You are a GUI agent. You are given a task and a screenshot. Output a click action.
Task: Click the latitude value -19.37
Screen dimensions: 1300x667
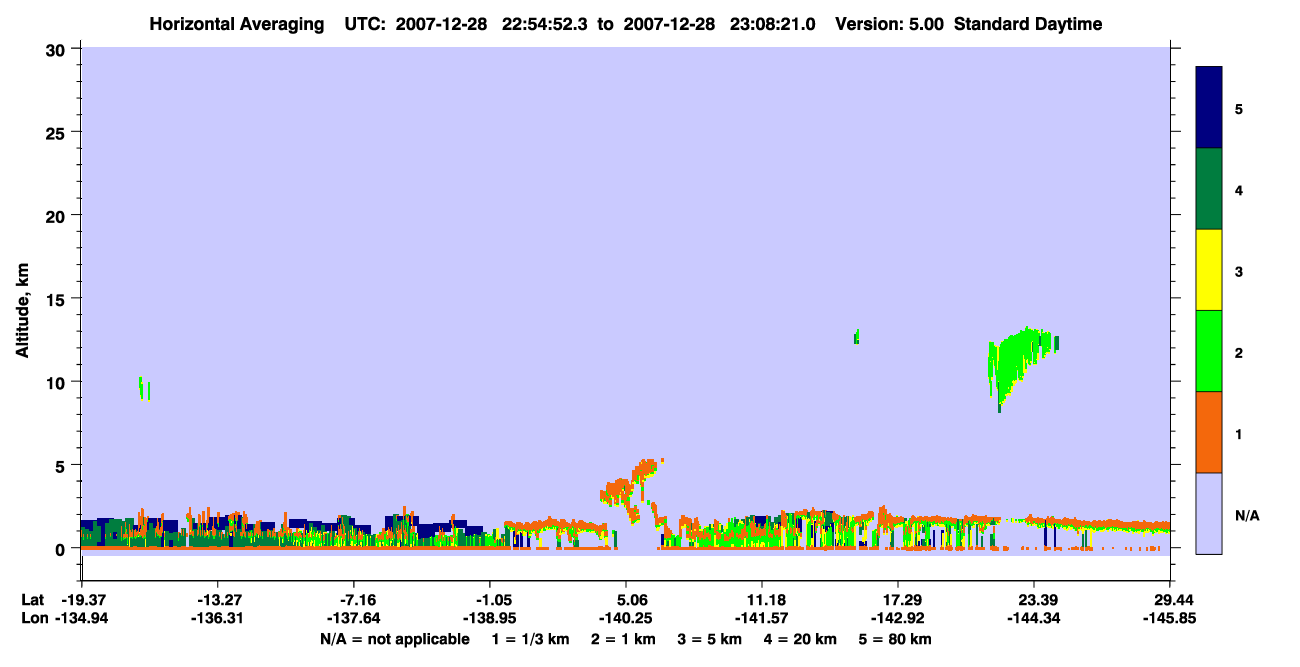(x=81, y=600)
